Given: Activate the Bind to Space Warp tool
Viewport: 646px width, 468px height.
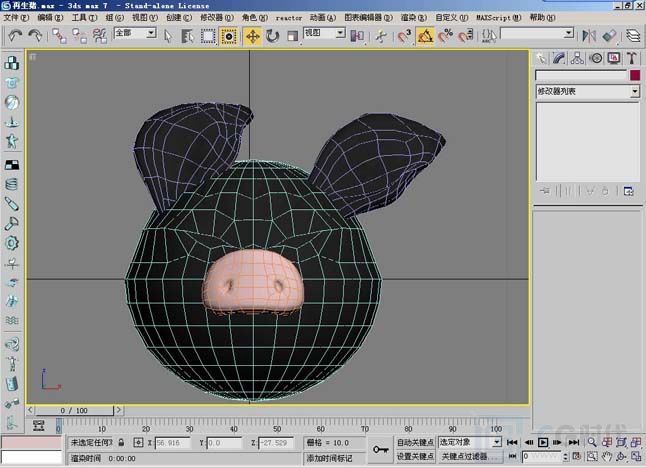Looking at the screenshot, I should tap(100, 36).
